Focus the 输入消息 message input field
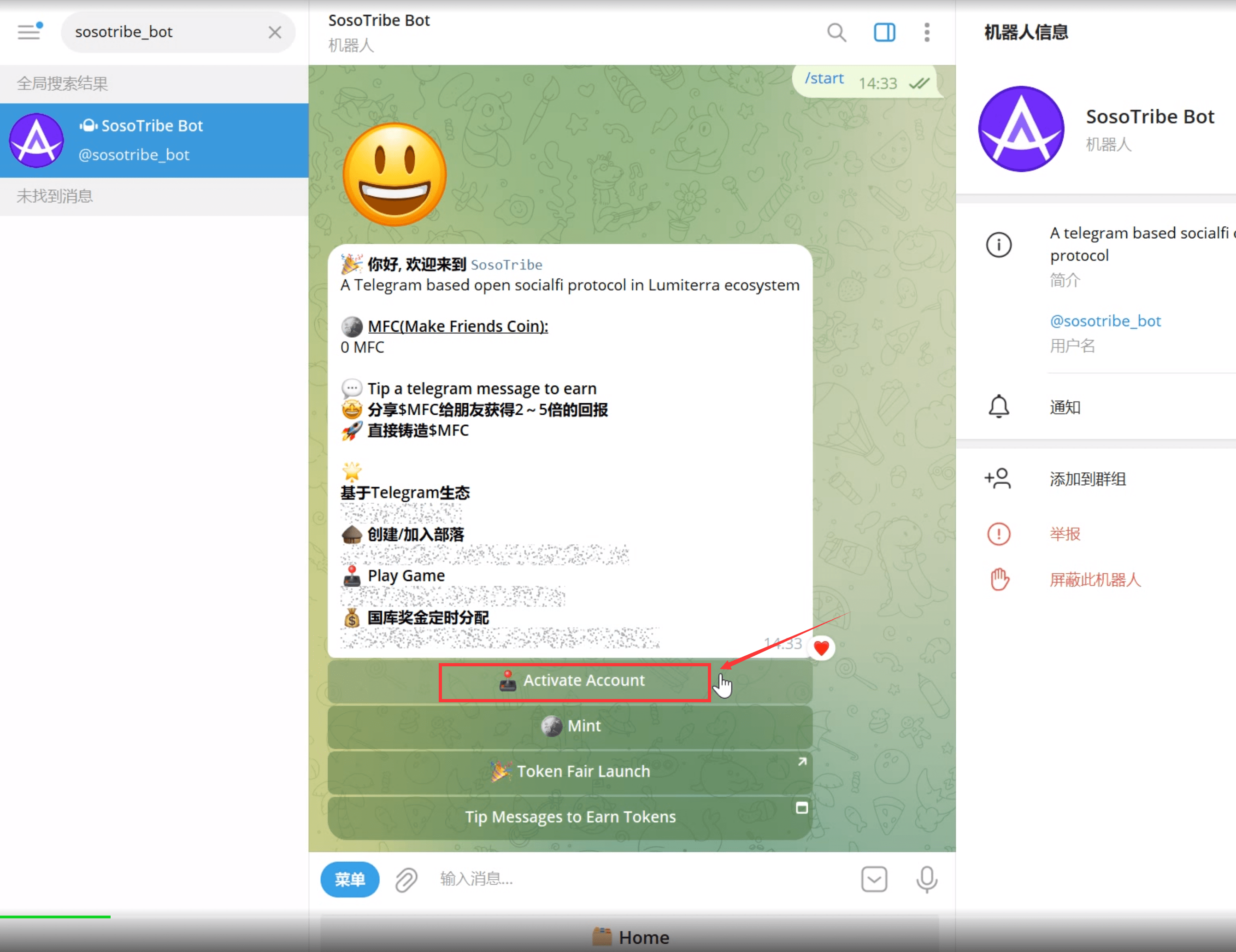The image size is (1236, 952). tap(640, 880)
